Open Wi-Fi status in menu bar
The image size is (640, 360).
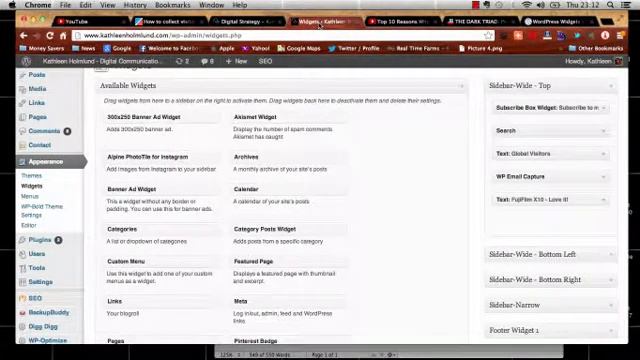[527, 5]
